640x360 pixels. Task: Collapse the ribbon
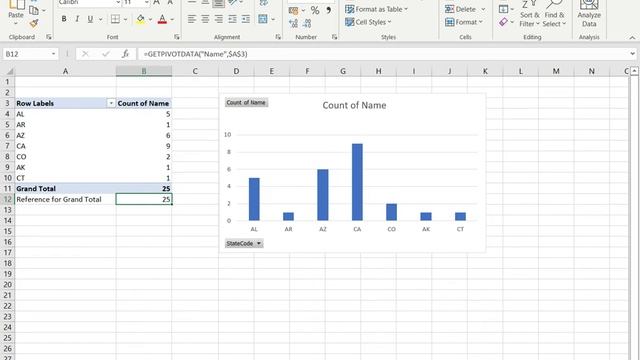(x=632, y=38)
